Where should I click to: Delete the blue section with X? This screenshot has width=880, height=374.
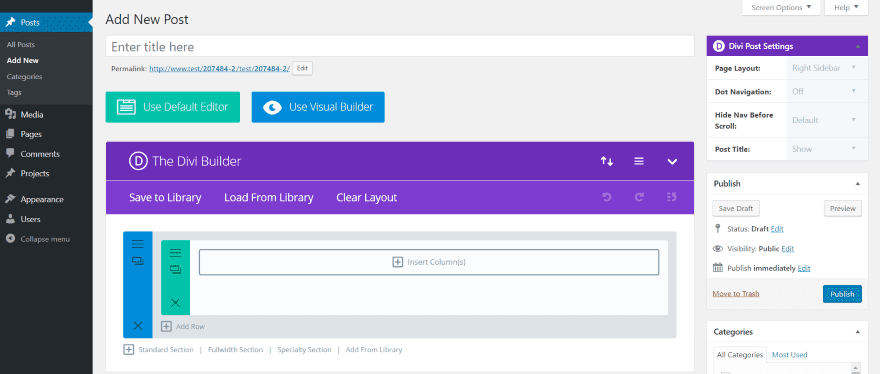(x=138, y=326)
